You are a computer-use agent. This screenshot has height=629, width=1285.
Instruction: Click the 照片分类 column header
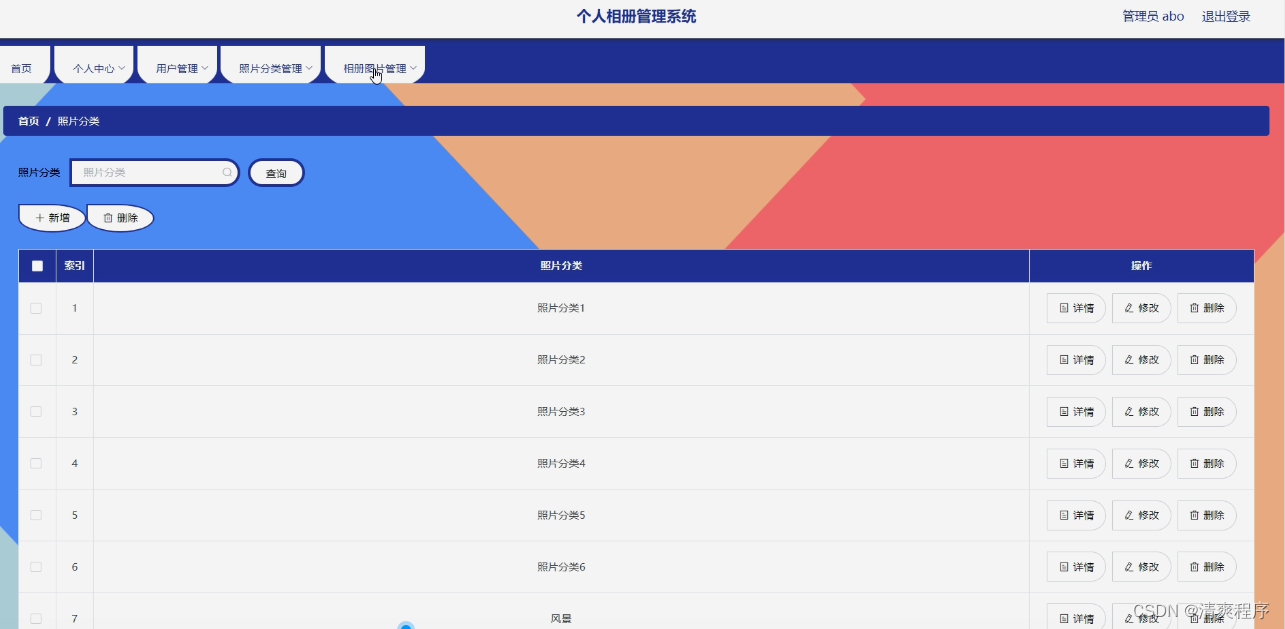coord(561,266)
